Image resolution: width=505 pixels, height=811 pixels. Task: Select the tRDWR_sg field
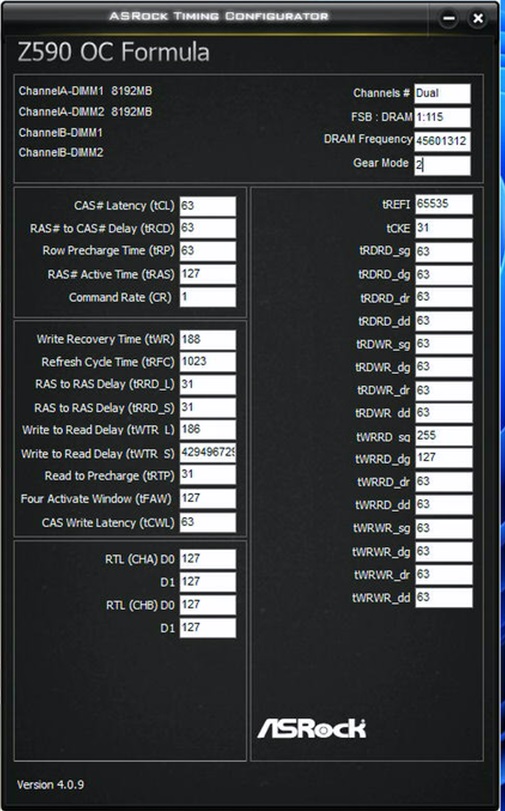443,344
